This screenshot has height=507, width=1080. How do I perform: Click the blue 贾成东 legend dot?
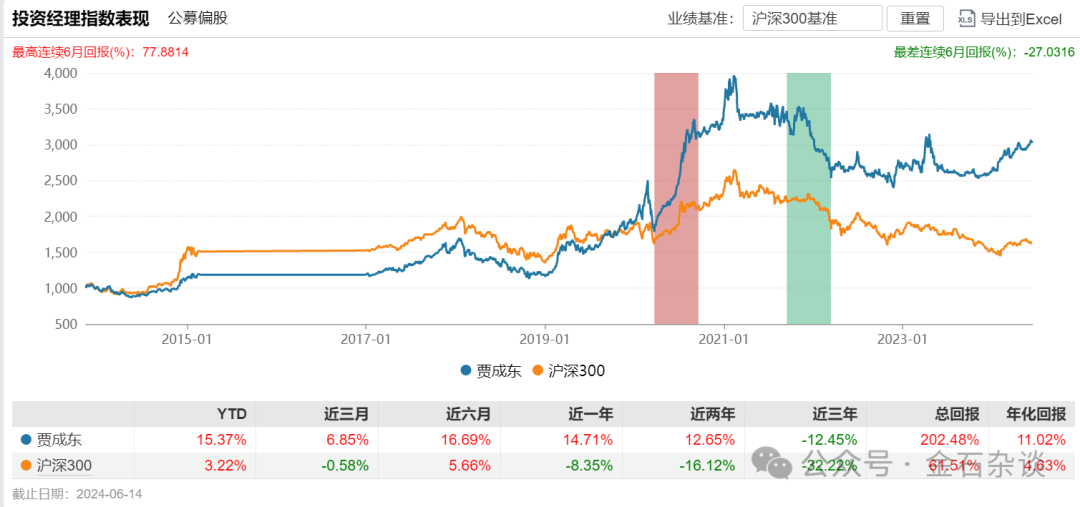pos(466,371)
